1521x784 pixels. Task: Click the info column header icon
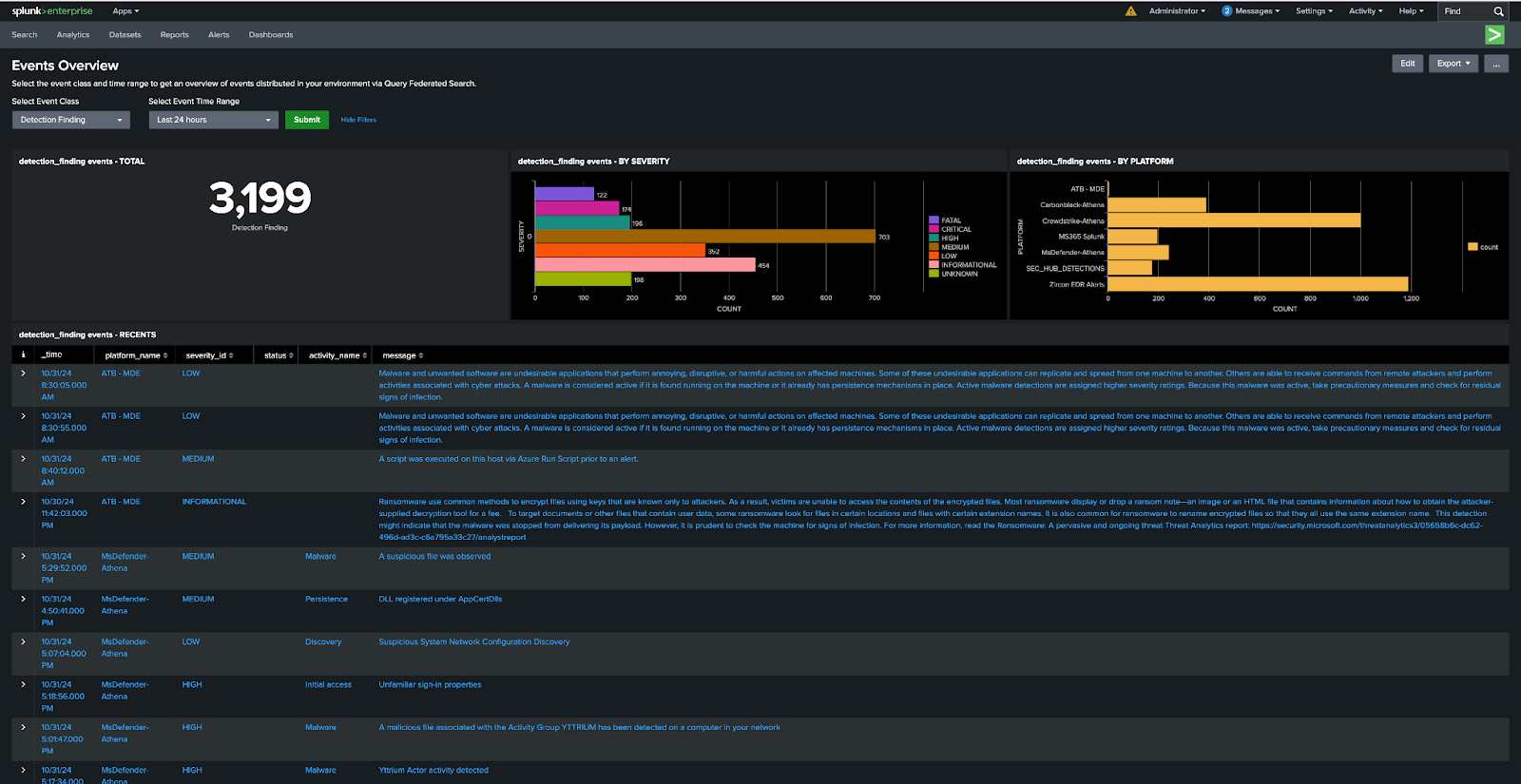click(24, 355)
